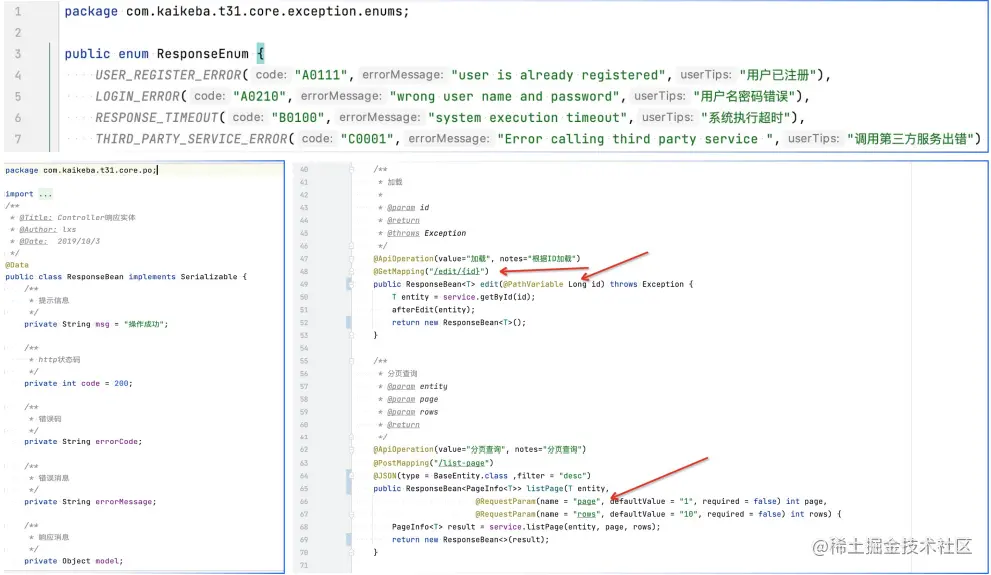Click the fold marker on line 46
Image resolution: width=991 pixels, height=575 pixels.
pos(351,246)
